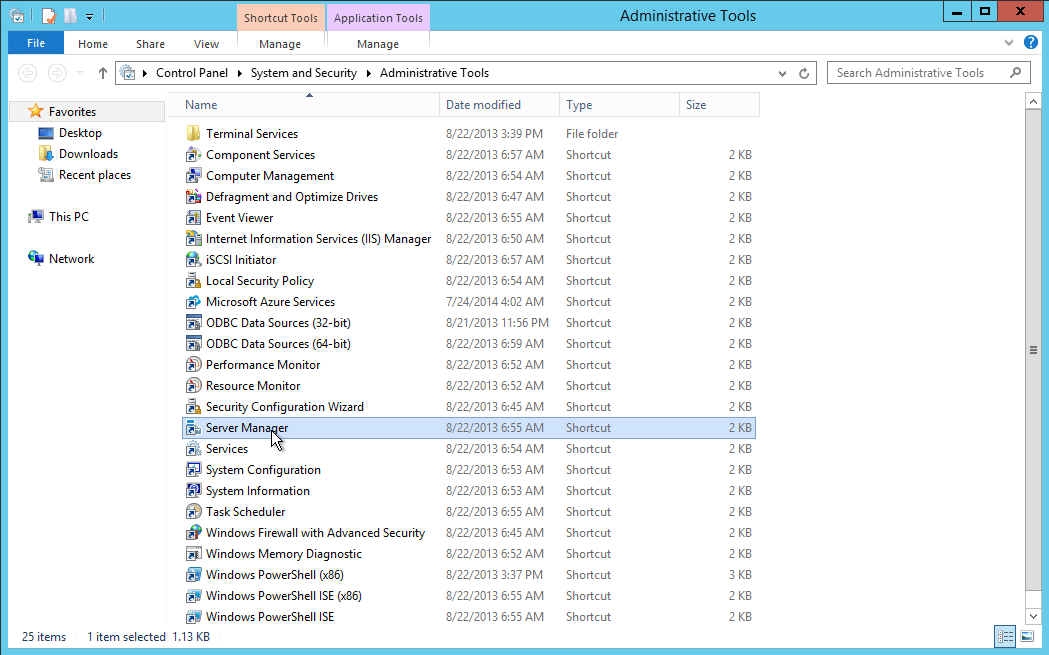Click the Computer Management shortcut icon
Screen dimensions: 1049x655
pos(193,176)
